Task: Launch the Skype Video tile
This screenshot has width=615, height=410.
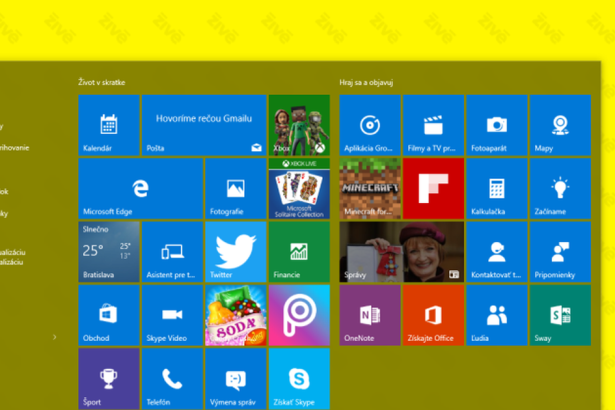Action: click(172, 315)
